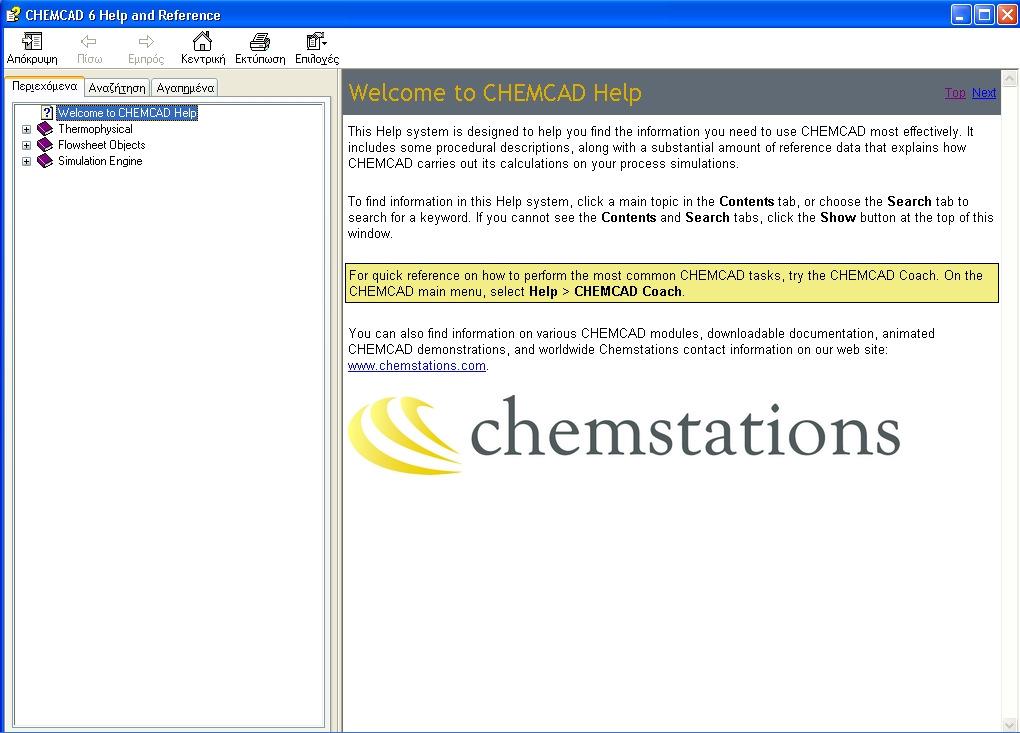
Task: Maximize the CHEMCAD Help window
Action: 984,14
